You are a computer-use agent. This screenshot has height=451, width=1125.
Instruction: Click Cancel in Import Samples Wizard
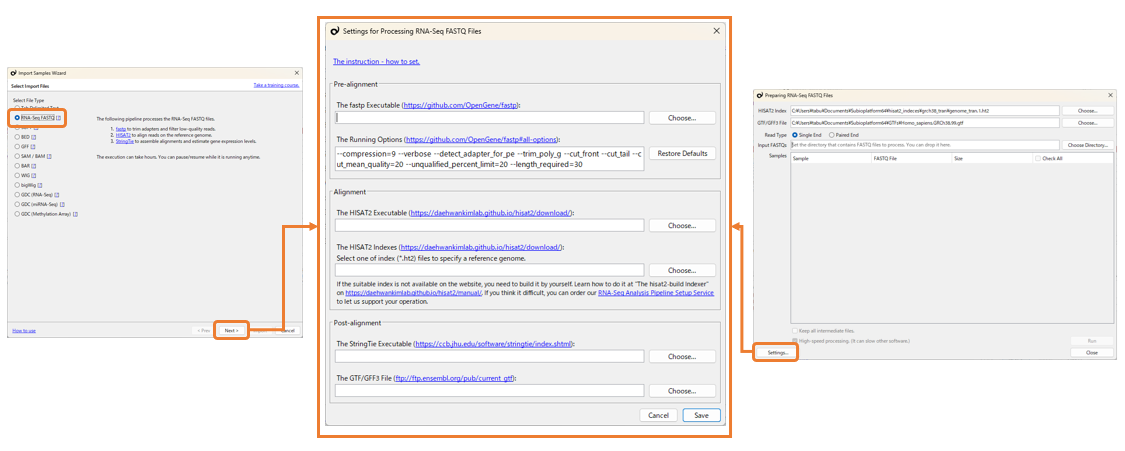(287, 330)
